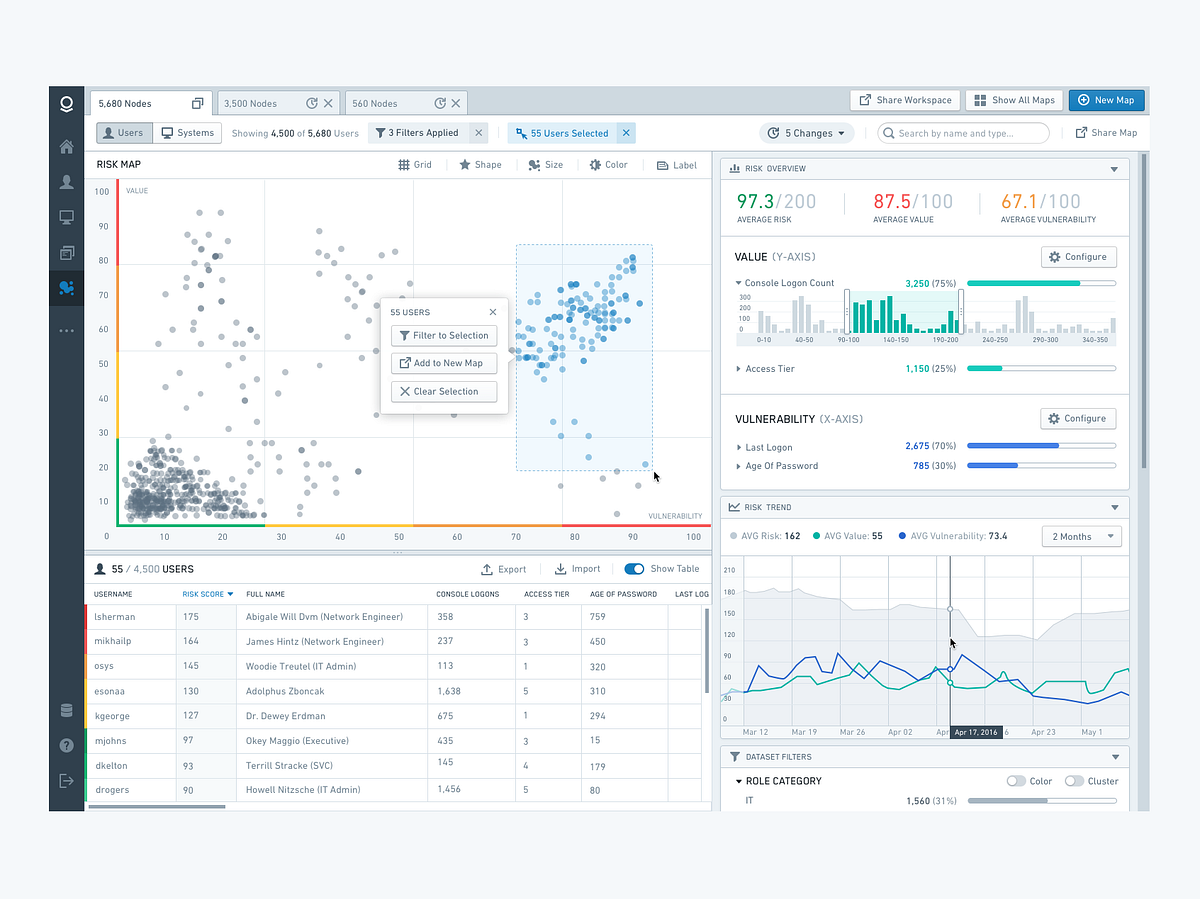Click Share Workspace button
The height and width of the screenshot is (899, 1200).
pyautogui.click(x=905, y=100)
